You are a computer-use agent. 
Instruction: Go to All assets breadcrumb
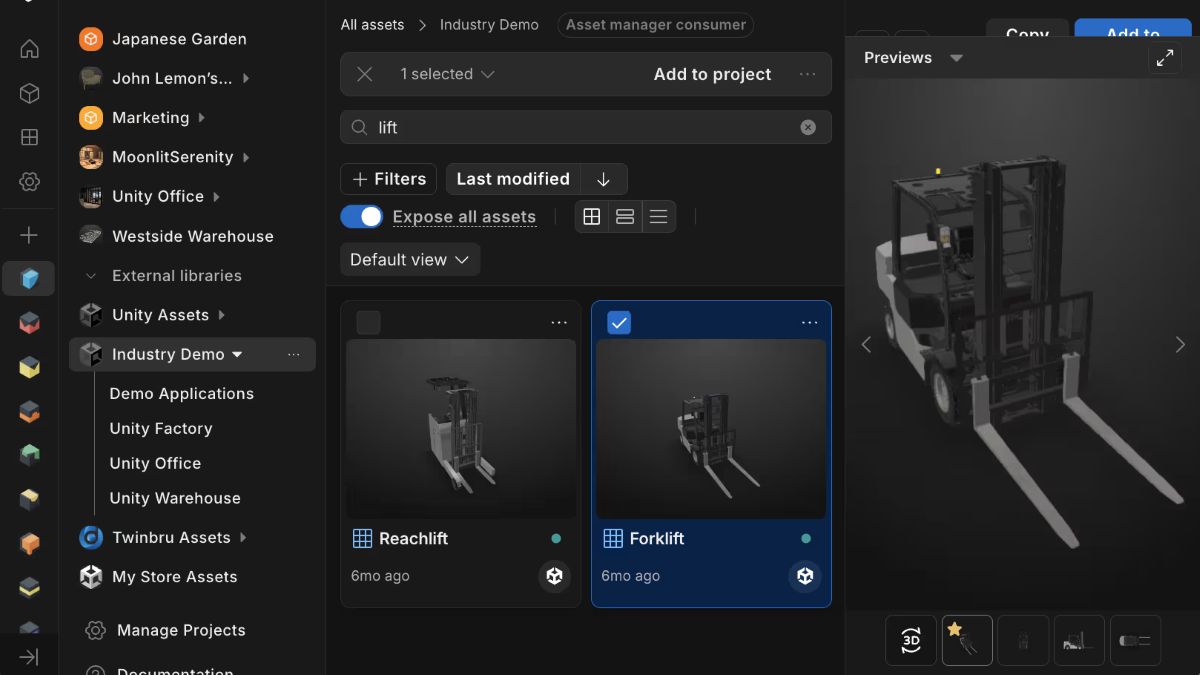click(x=373, y=24)
